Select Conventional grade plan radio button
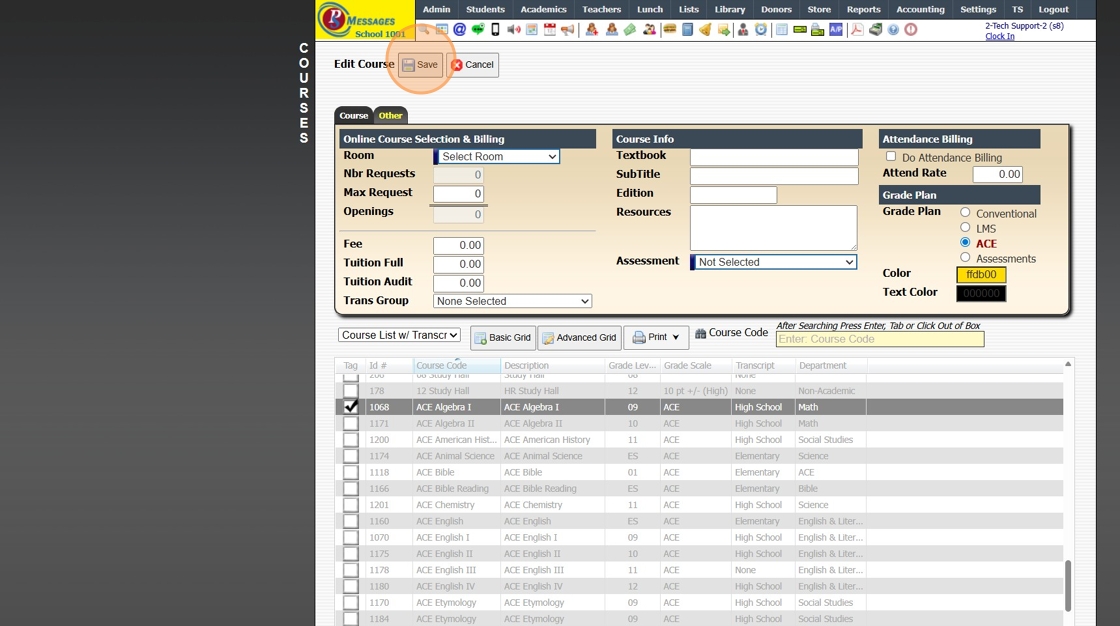 pyautogui.click(x=965, y=213)
